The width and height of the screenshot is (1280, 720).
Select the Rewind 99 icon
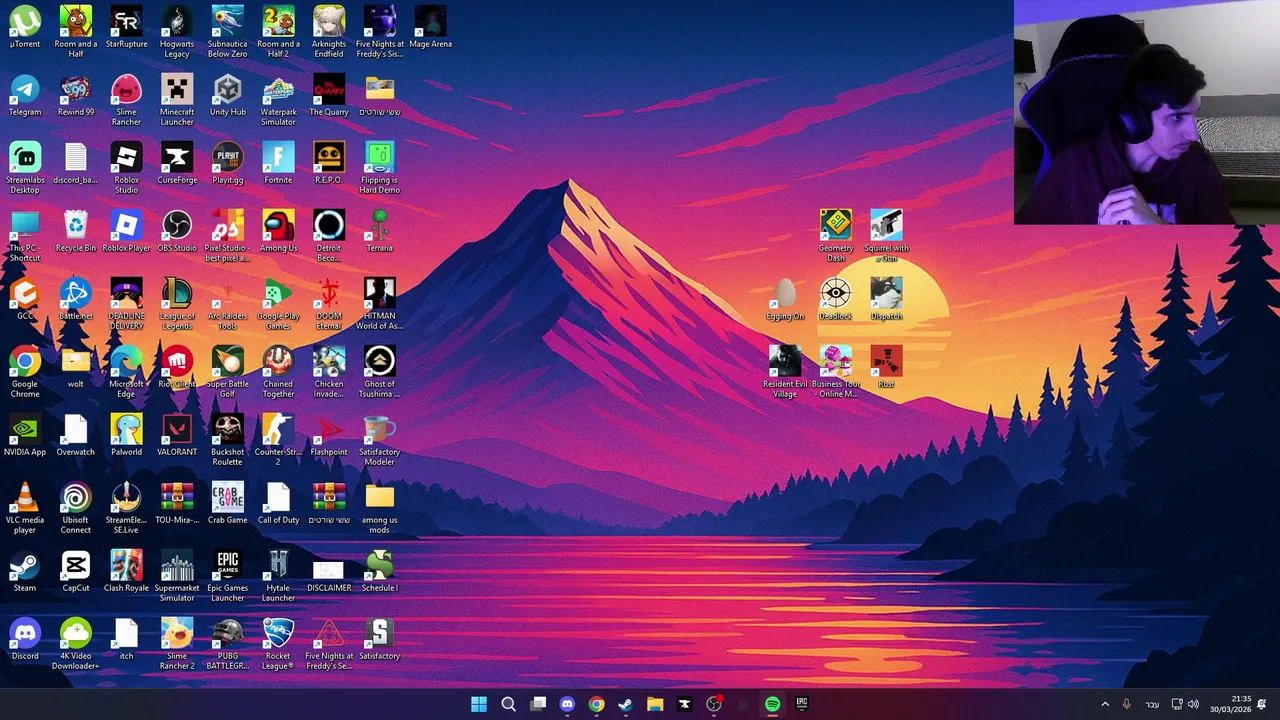[x=76, y=96]
